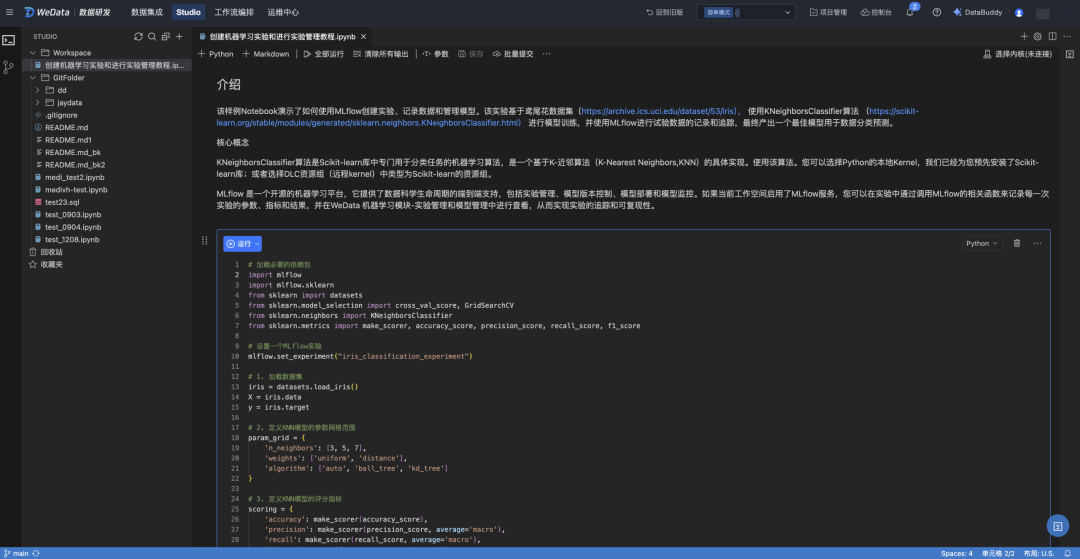
Task: Open the run options dropdown arrow
Action: (258, 244)
